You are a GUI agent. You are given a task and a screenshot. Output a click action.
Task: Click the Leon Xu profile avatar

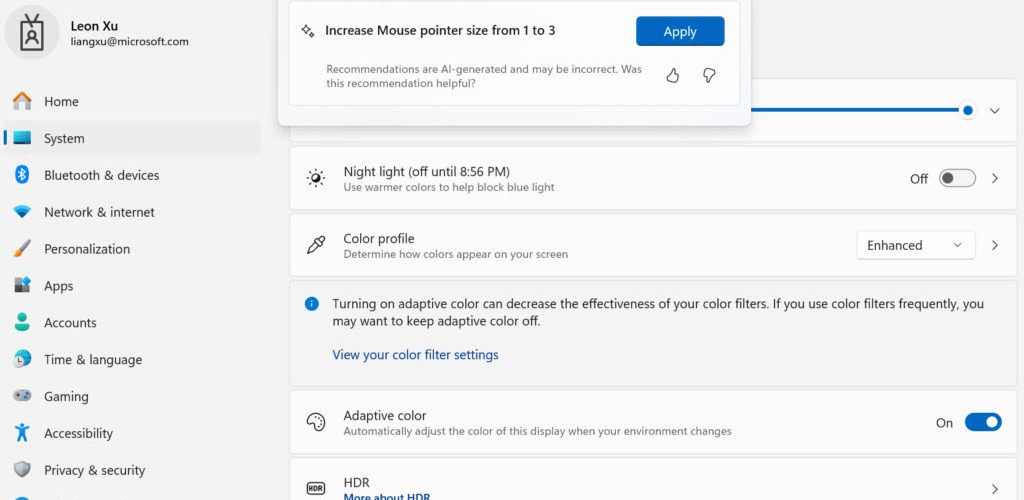pos(32,32)
